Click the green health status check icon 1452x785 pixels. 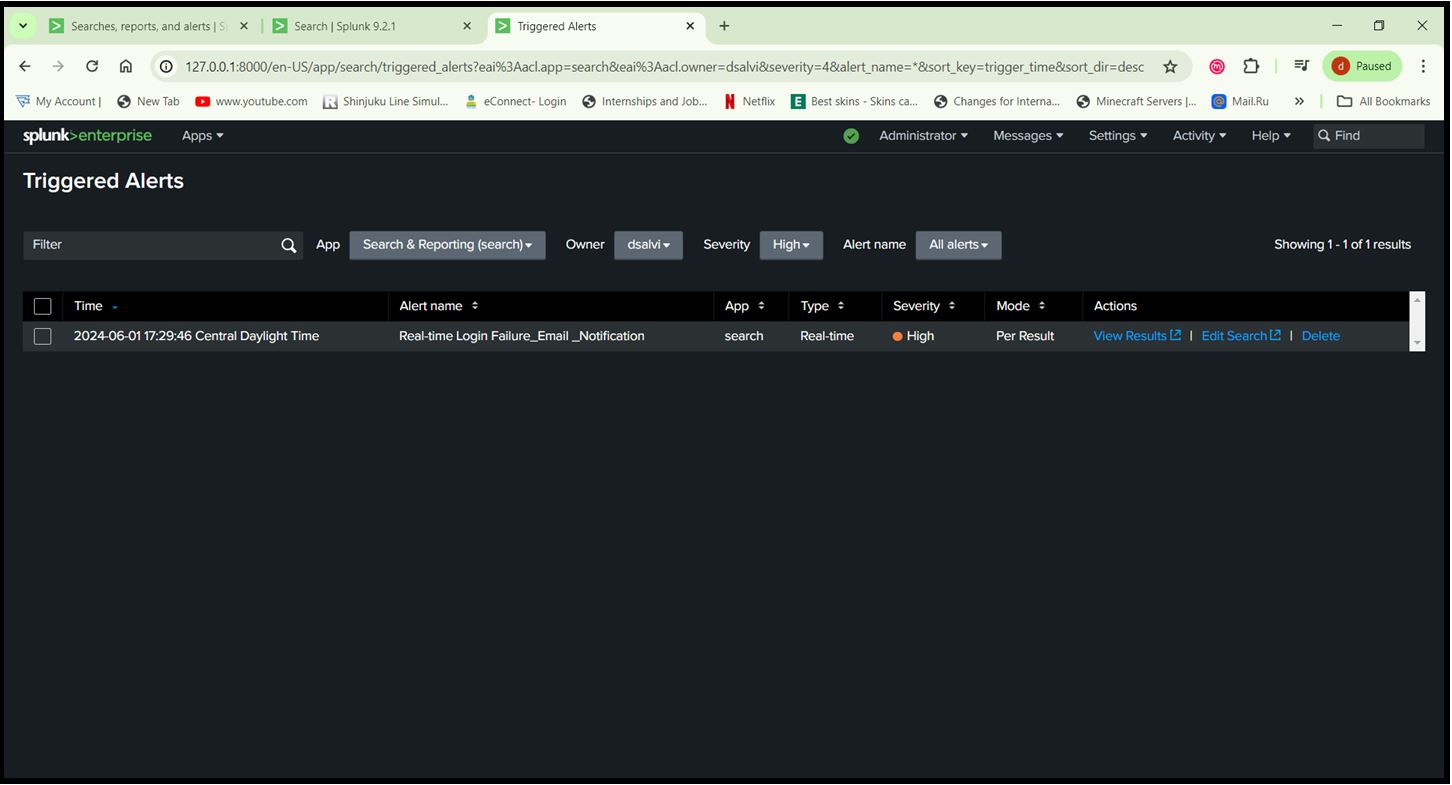pos(851,136)
